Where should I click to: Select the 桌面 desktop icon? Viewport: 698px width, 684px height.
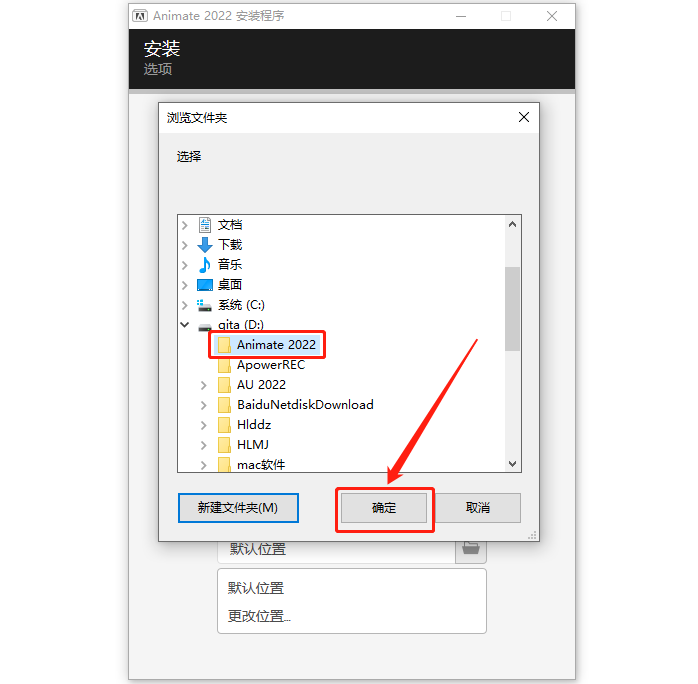coord(205,285)
